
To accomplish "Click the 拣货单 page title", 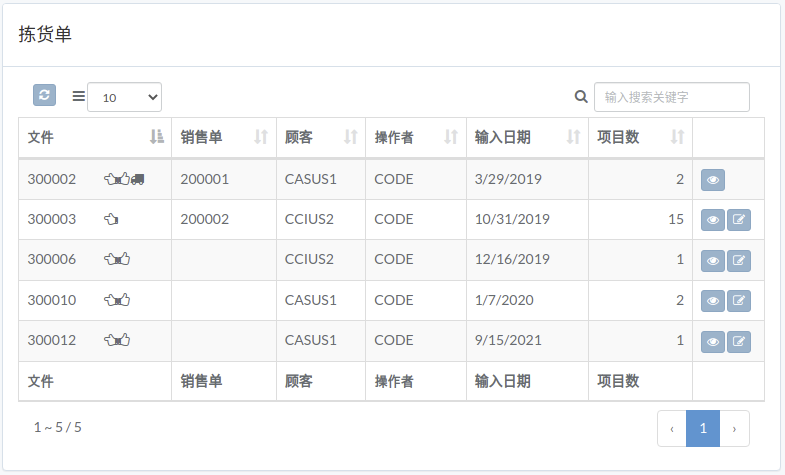I will pos(45,34).
